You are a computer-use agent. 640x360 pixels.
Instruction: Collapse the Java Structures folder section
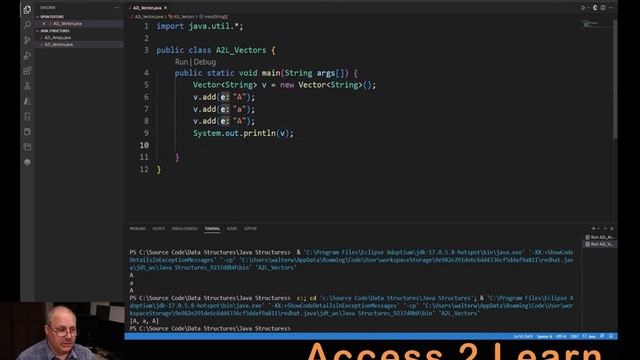tap(55, 31)
